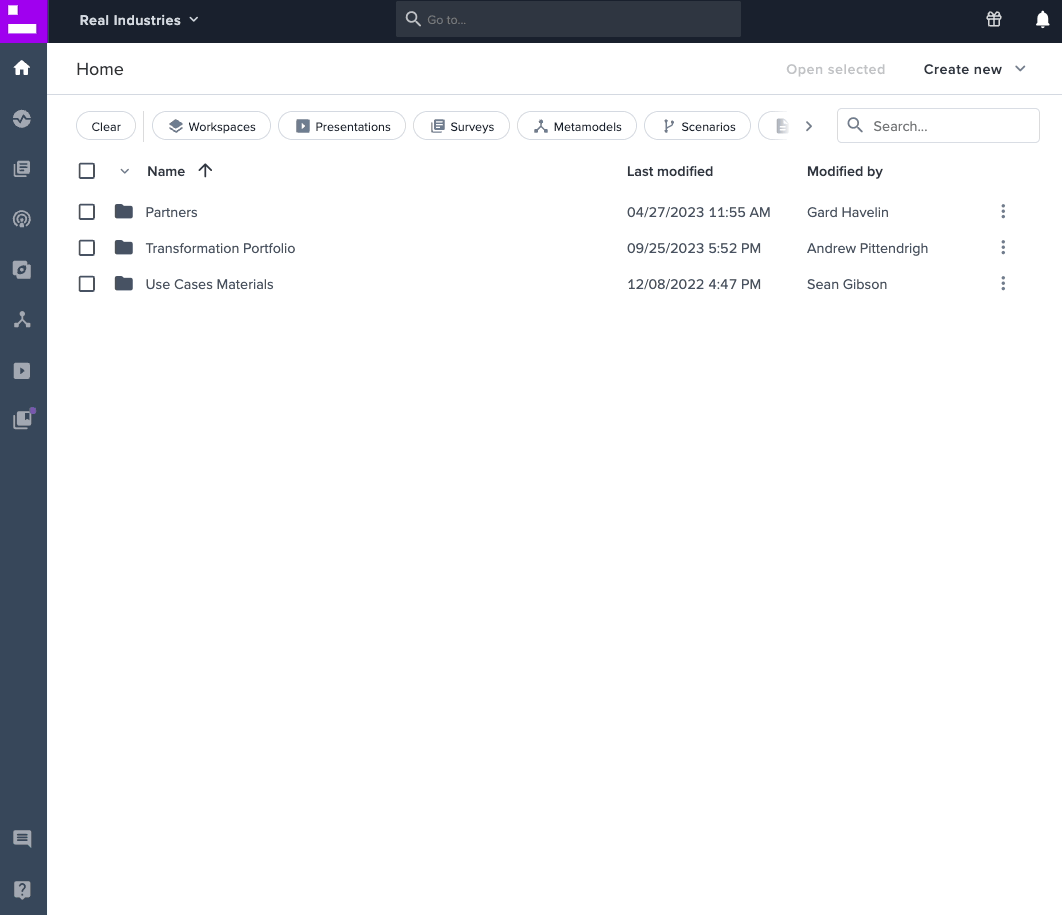Viewport: 1062px width, 915px height.
Task: Click the Home page title
Action: click(x=100, y=69)
